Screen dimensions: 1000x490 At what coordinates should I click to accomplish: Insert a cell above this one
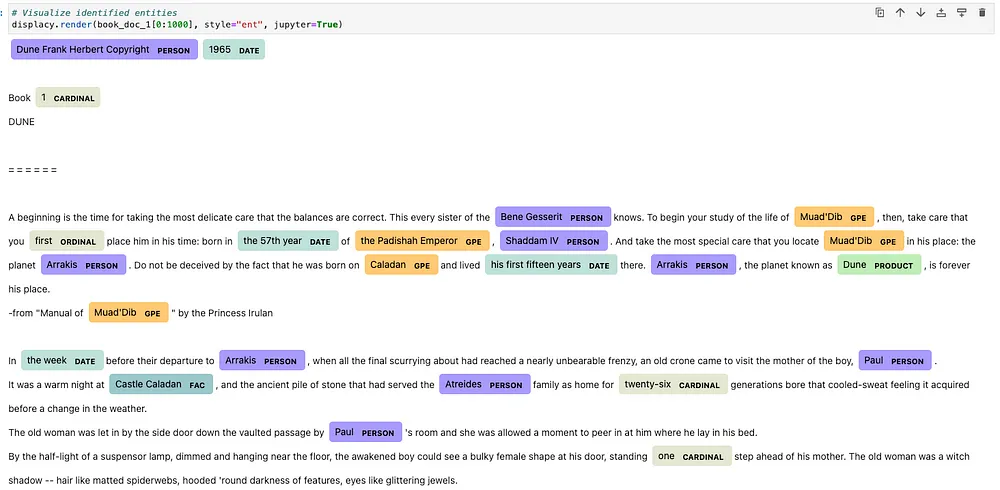click(x=941, y=13)
